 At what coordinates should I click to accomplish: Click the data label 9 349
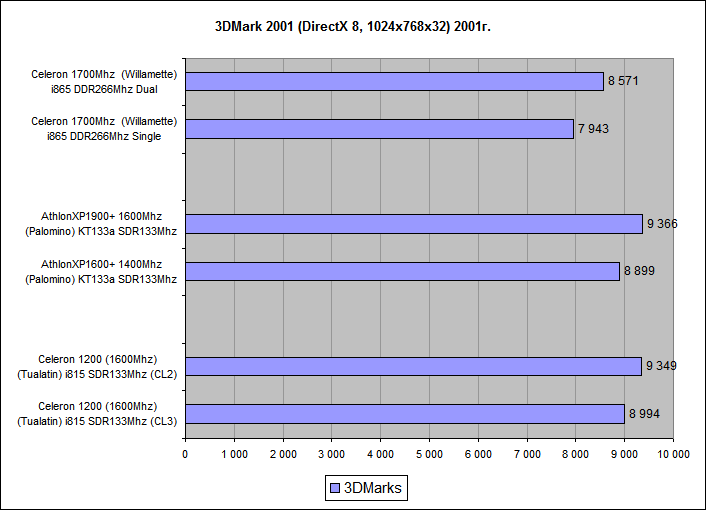click(x=661, y=366)
